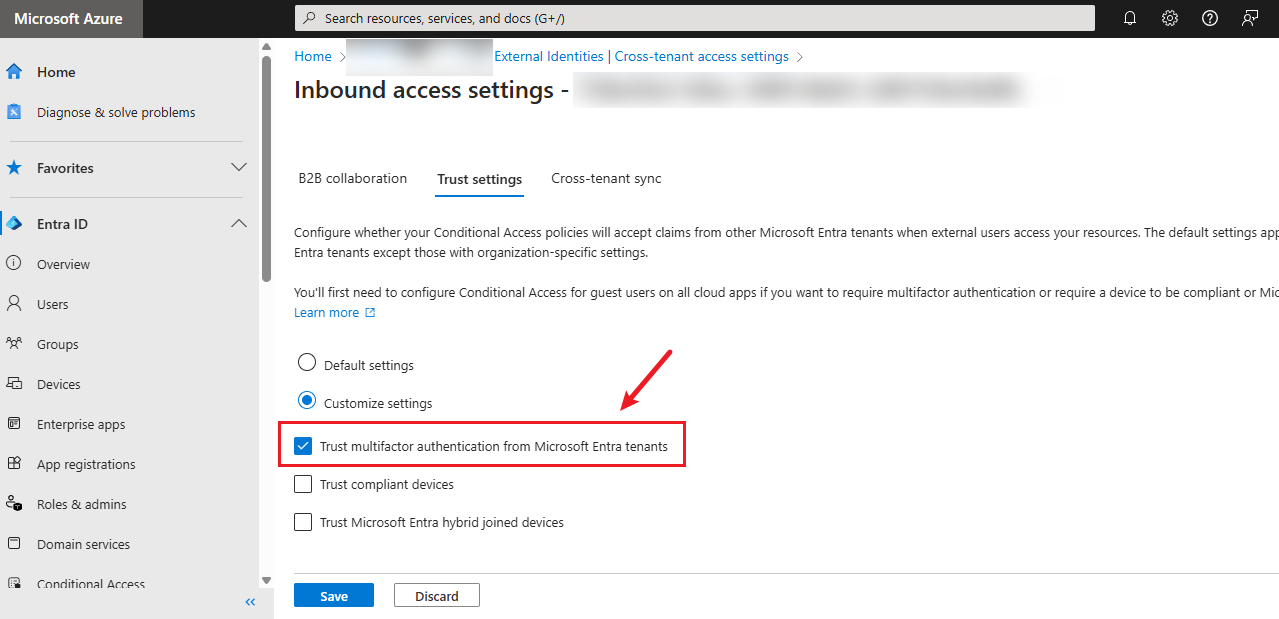1279x619 pixels.
Task: Collapse the sidebar with double chevron
Action: point(250,602)
